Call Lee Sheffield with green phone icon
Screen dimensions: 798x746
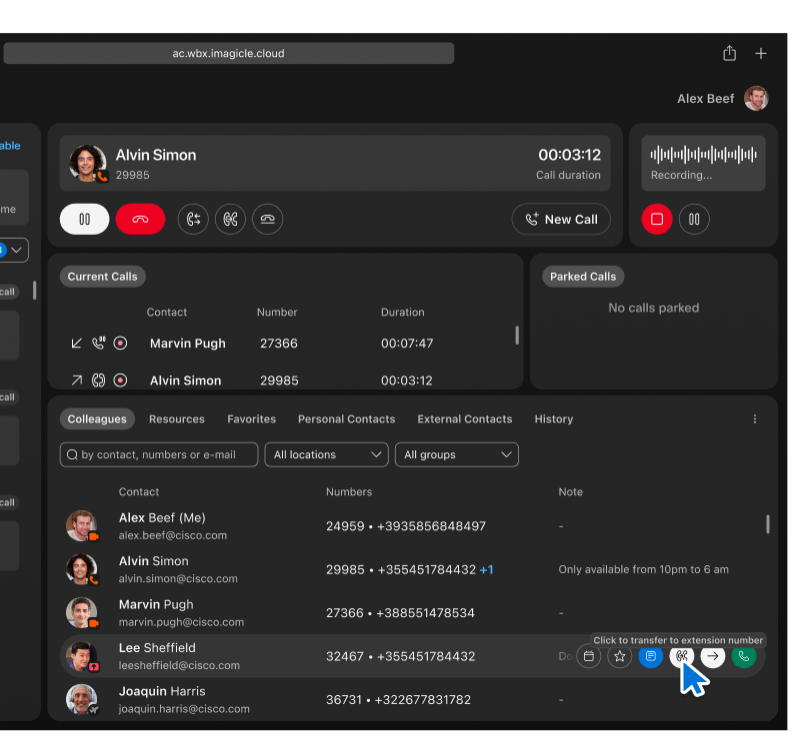tap(744, 656)
